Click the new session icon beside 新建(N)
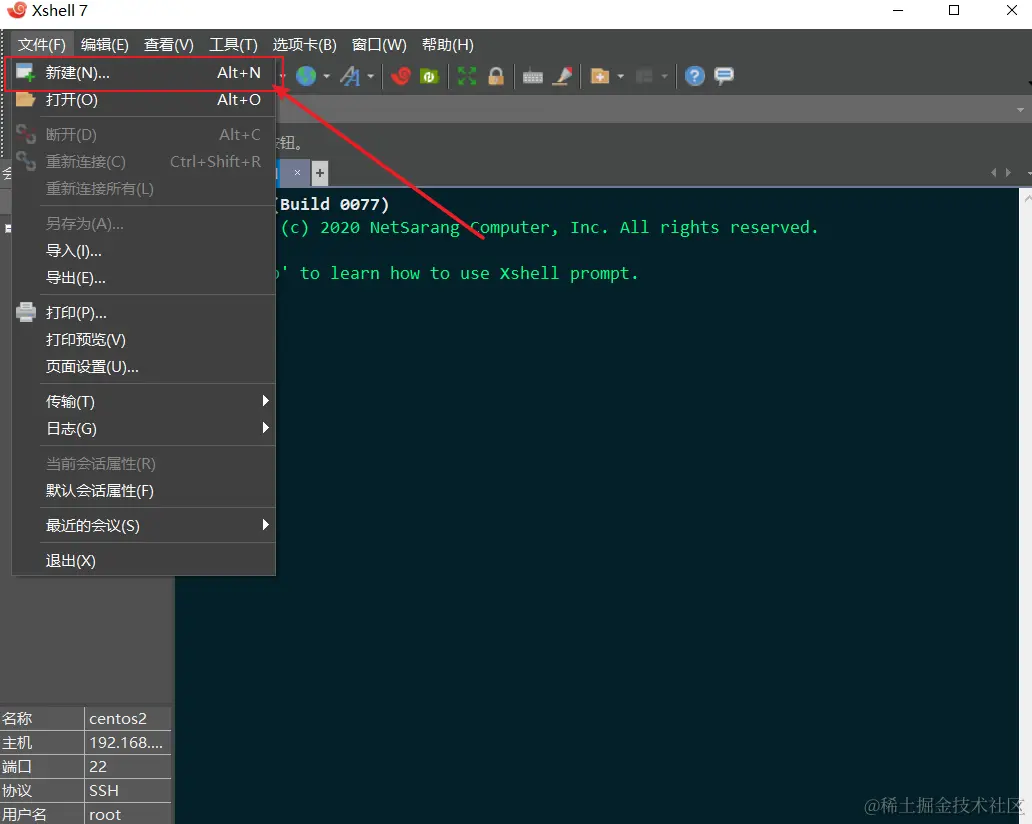 [x=25, y=72]
